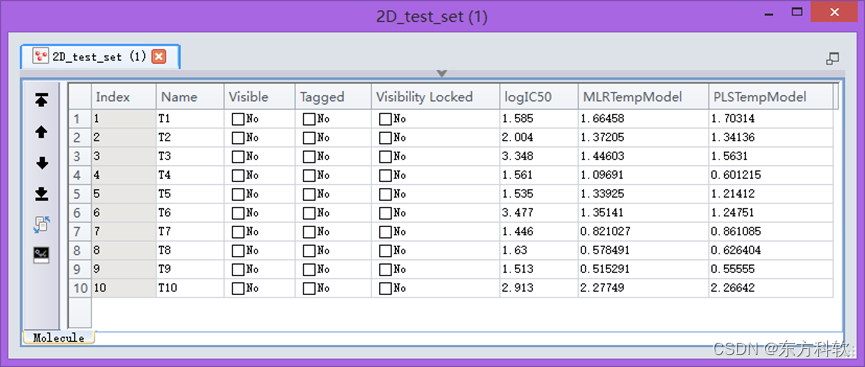This screenshot has width=865, height=367.
Task: Click the restore panel icon at top right
Action: click(x=832, y=59)
